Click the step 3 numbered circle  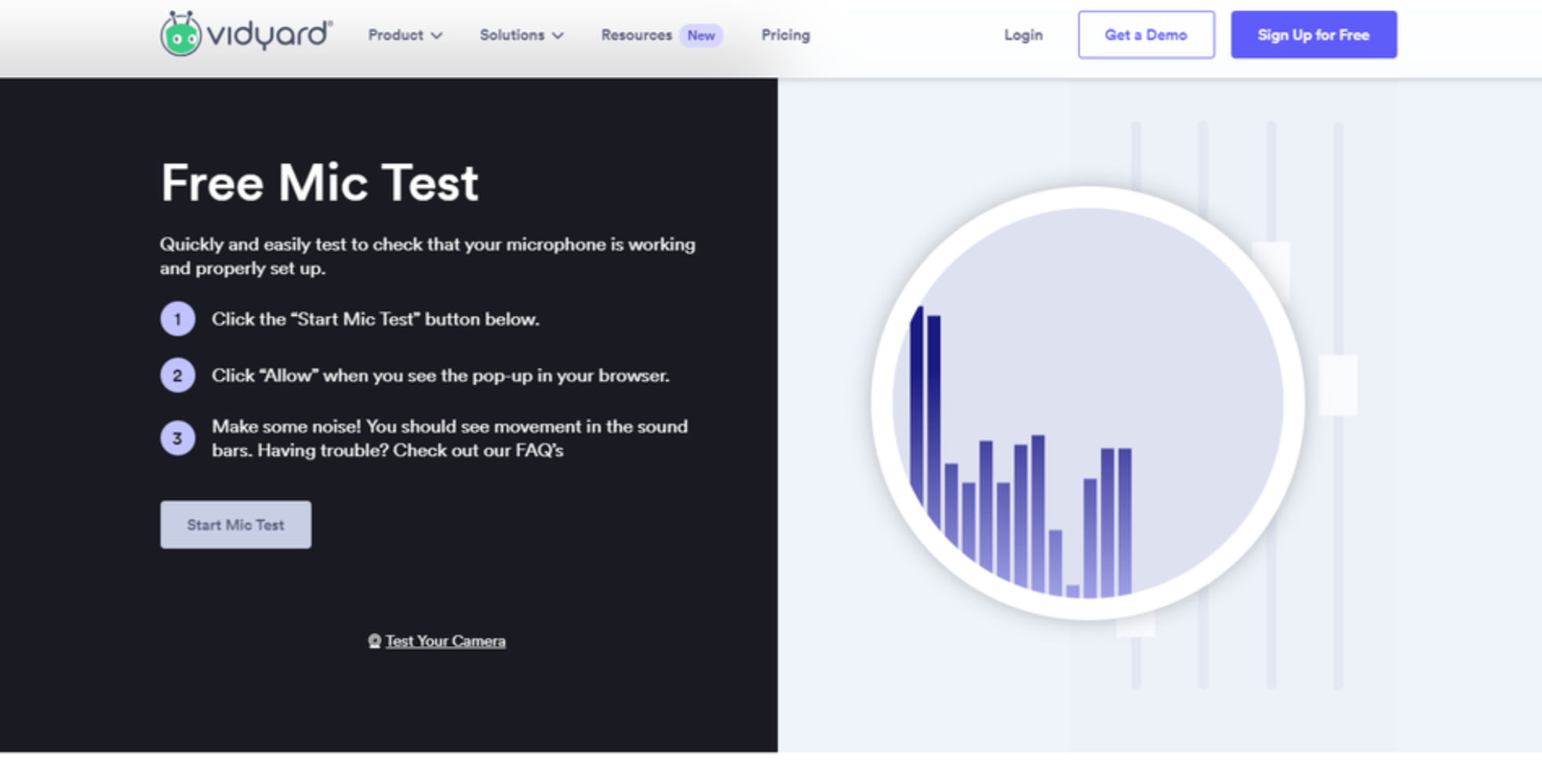point(178,438)
